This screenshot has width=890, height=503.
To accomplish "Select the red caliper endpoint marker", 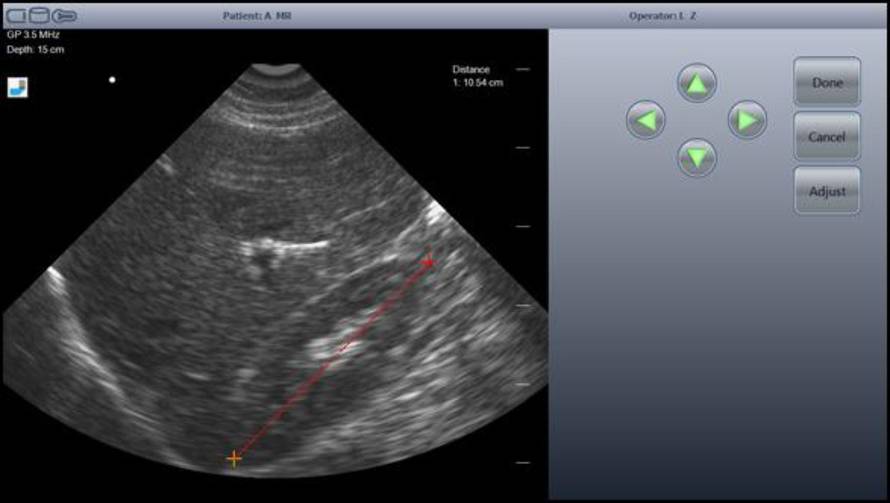I will [x=429, y=263].
